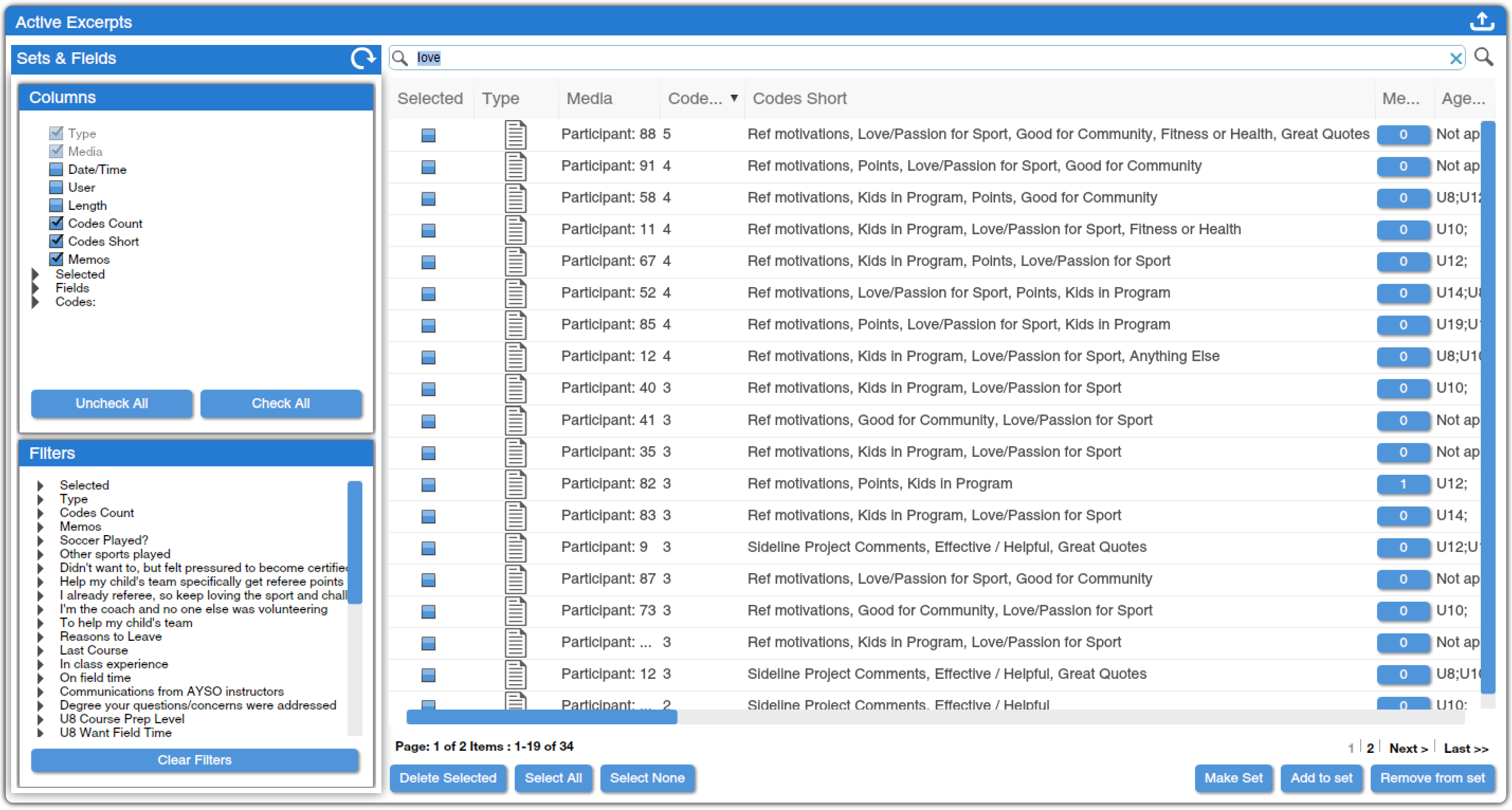Clear the search text with the X icon
Image resolution: width=1512 pixels, height=810 pixels.
pos(1455,58)
